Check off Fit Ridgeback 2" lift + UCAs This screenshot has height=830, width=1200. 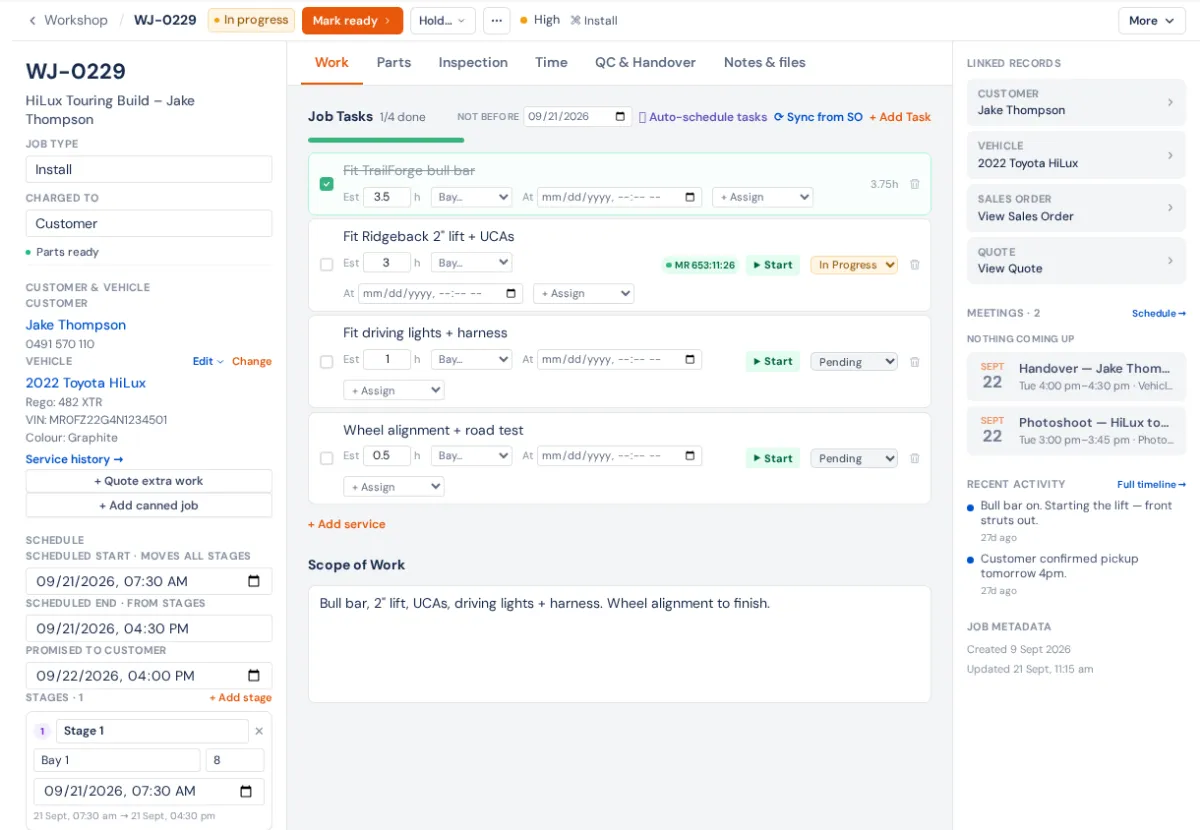click(x=326, y=265)
